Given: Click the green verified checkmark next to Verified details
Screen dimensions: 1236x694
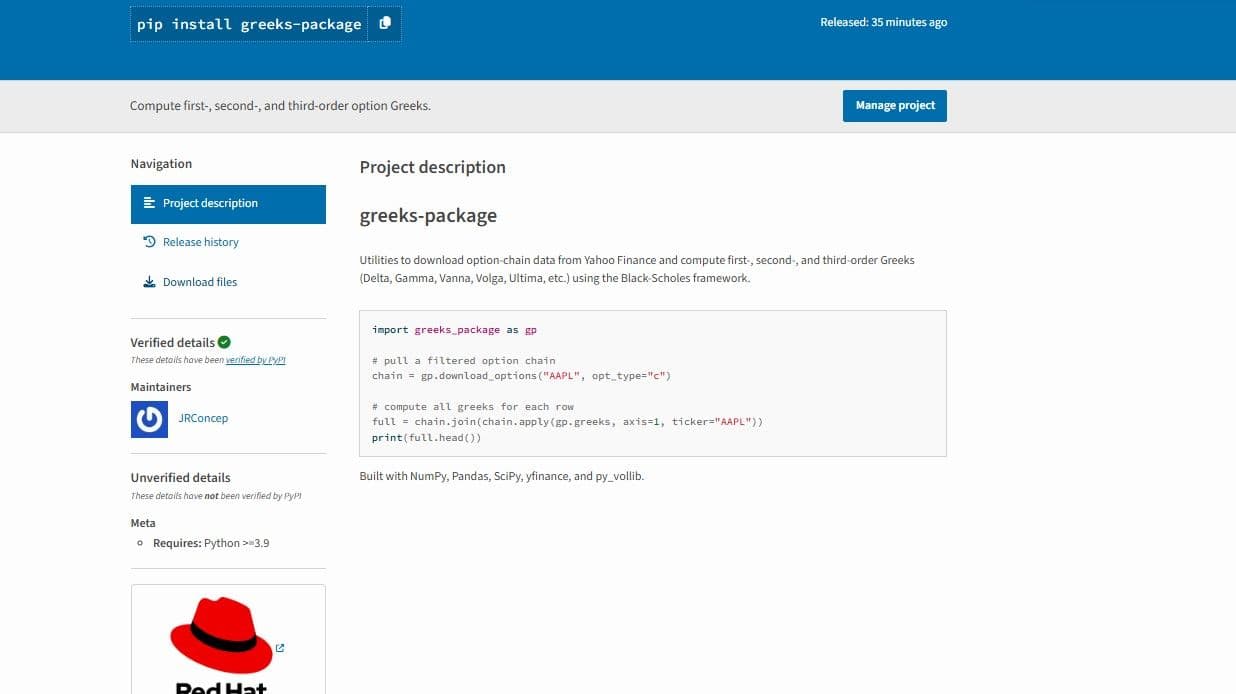Looking at the screenshot, I should 222,341.
